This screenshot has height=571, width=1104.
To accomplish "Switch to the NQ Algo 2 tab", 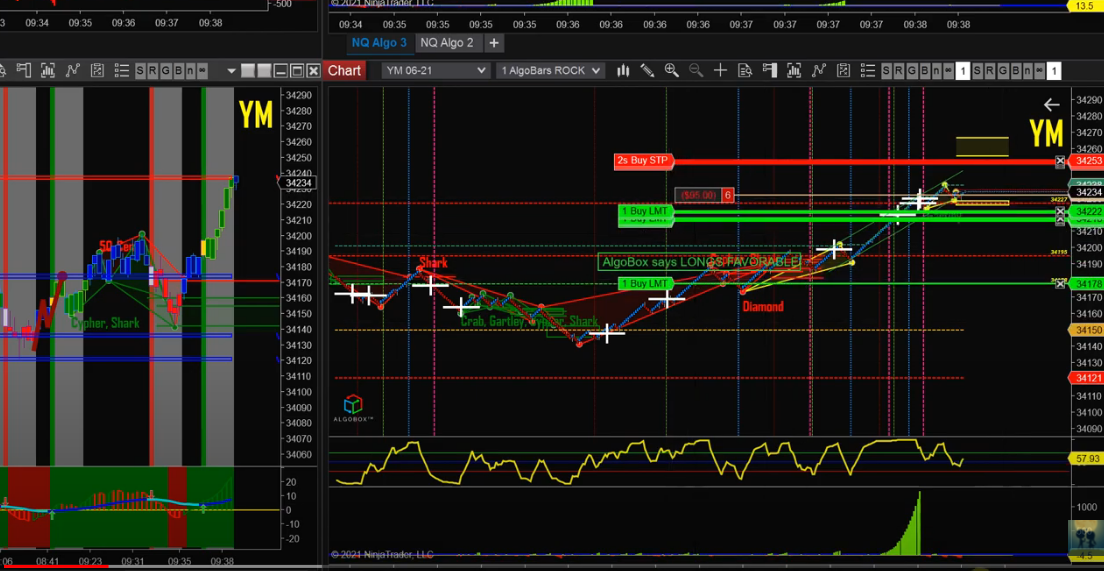I will (x=446, y=43).
